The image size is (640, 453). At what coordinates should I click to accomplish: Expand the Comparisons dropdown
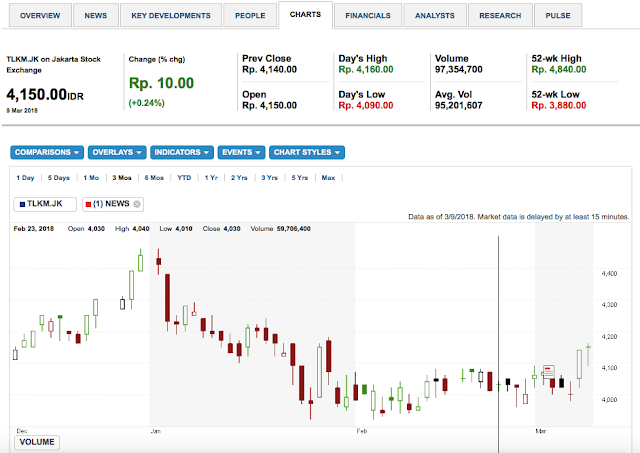47,152
